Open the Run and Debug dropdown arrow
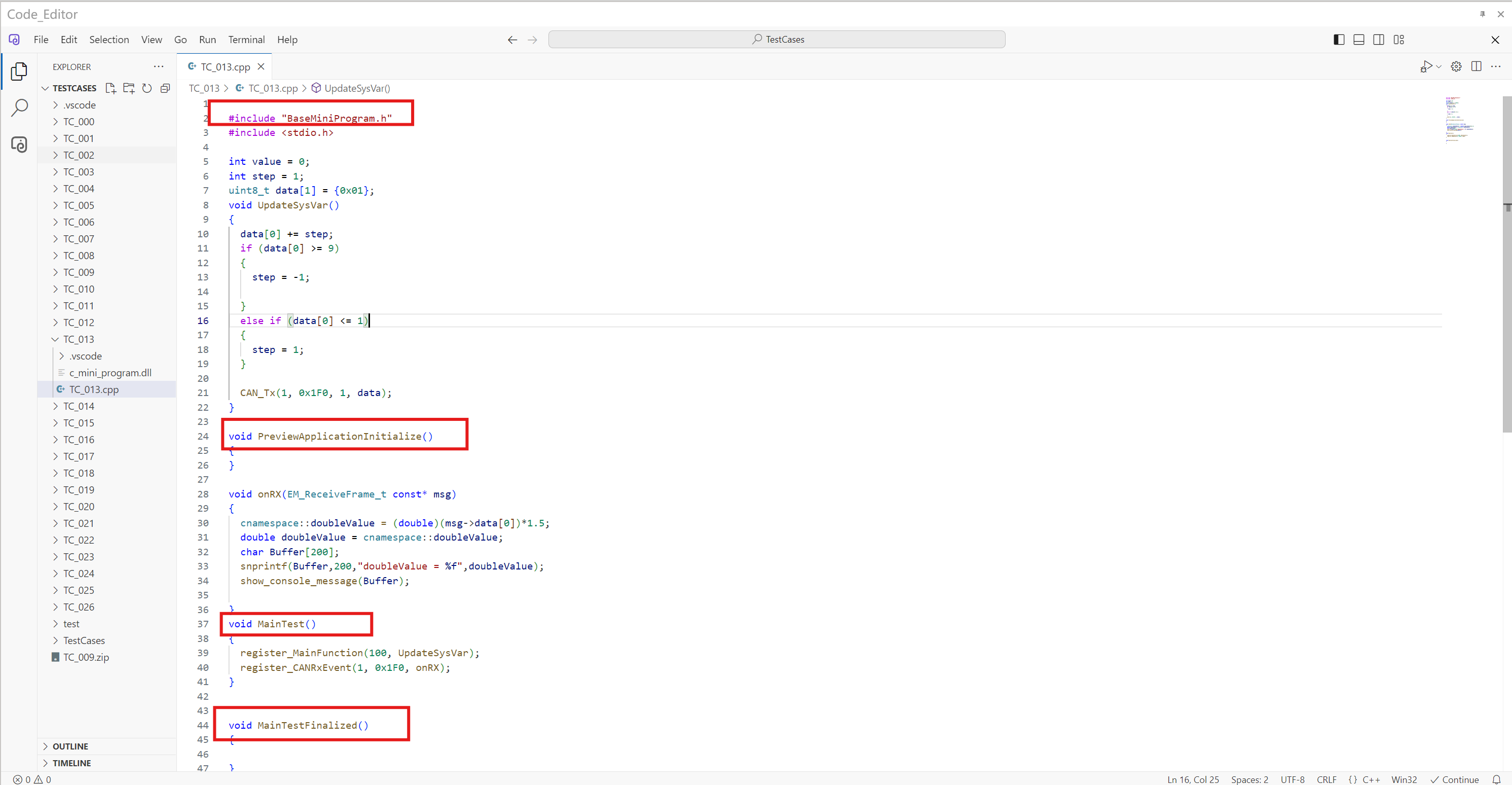The width and height of the screenshot is (1512, 785). [x=1439, y=66]
